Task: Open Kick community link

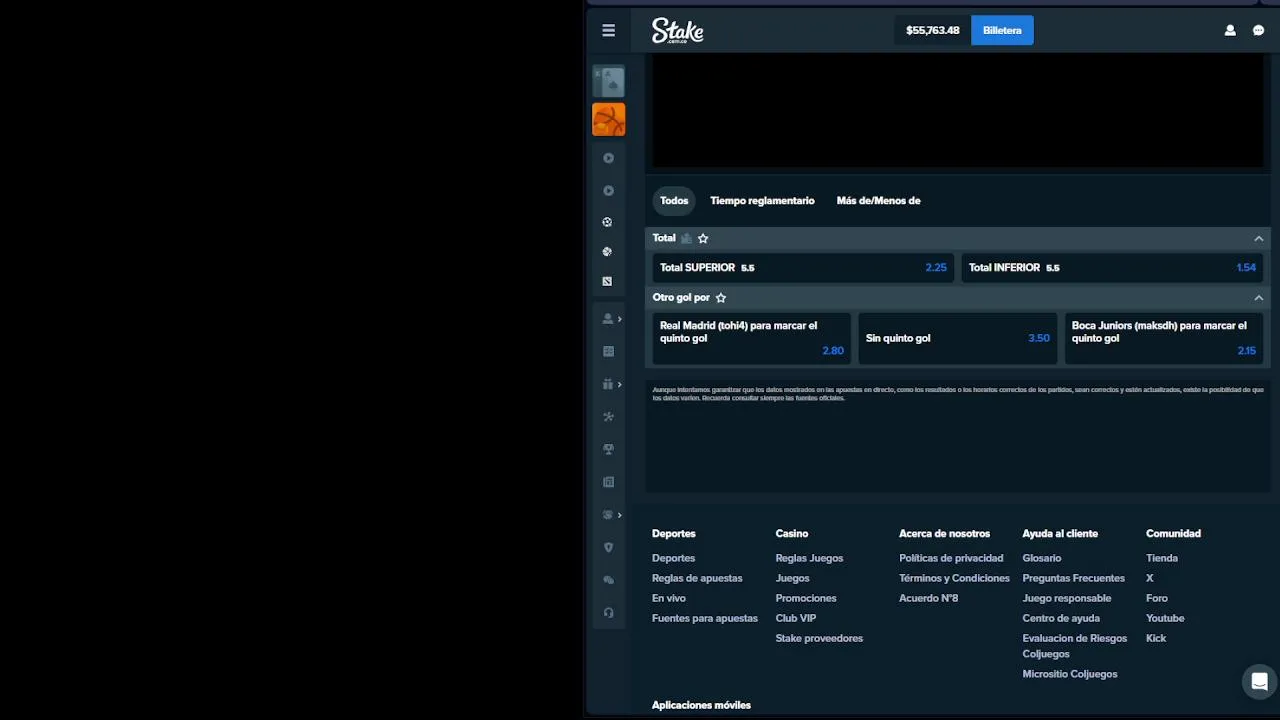Action: (x=1156, y=638)
